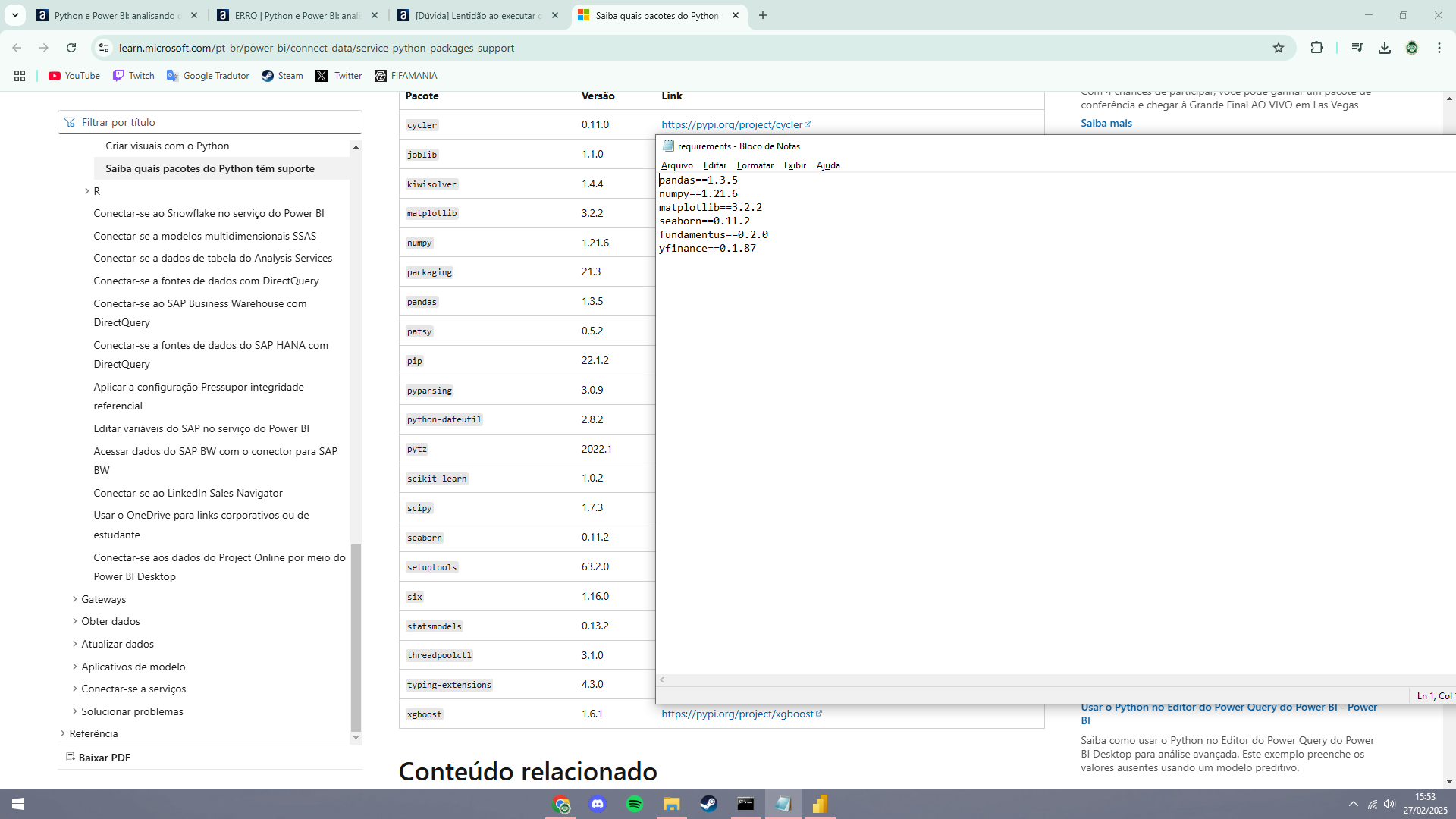The height and width of the screenshot is (819, 1456).
Task: Click the 'yfinance==0.1.87' line in Notepad
Action: (x=707, y=248)
